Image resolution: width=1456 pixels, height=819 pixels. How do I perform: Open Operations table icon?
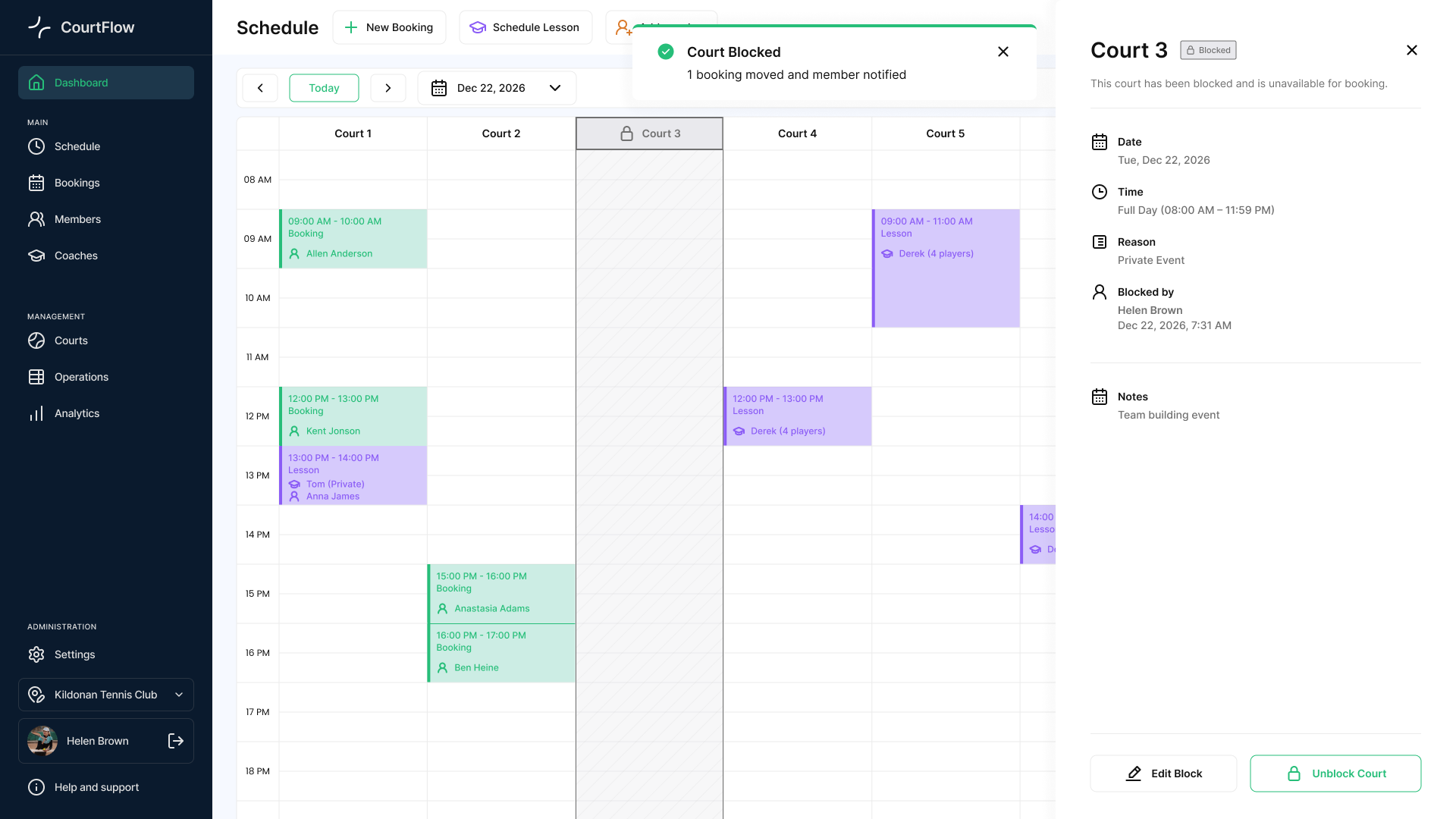coord(36,377)
